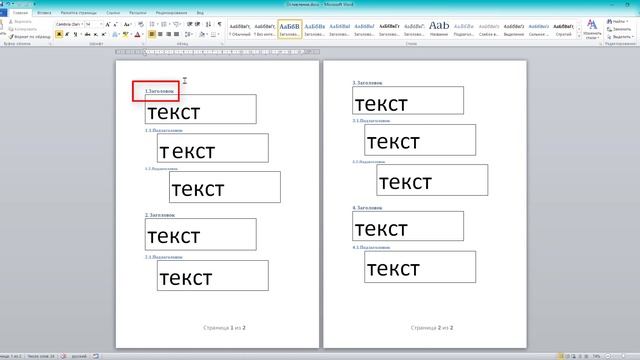Image resolution: width=640 pixels, height=360 pixels.
Task: Click Undo in Quick Access Toolbar
Action: coord(9,4)
